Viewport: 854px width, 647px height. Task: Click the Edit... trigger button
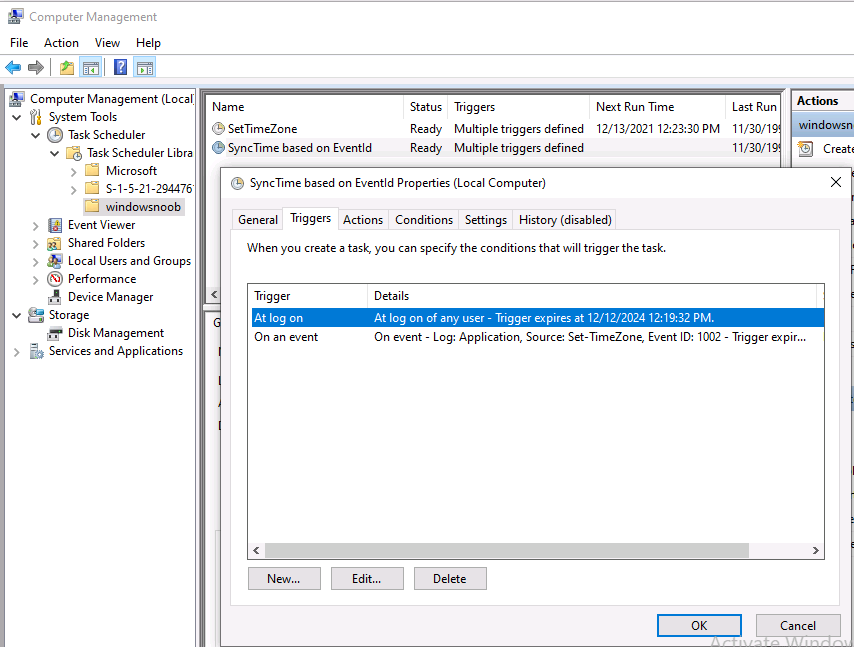(x=367, y=578)
